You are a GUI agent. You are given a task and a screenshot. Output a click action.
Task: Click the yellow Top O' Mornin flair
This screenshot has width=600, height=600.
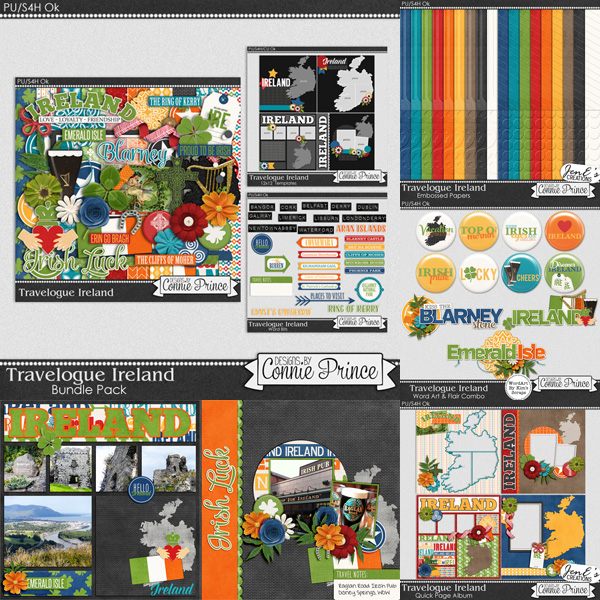pyautogui.click(x=478, y=231)
